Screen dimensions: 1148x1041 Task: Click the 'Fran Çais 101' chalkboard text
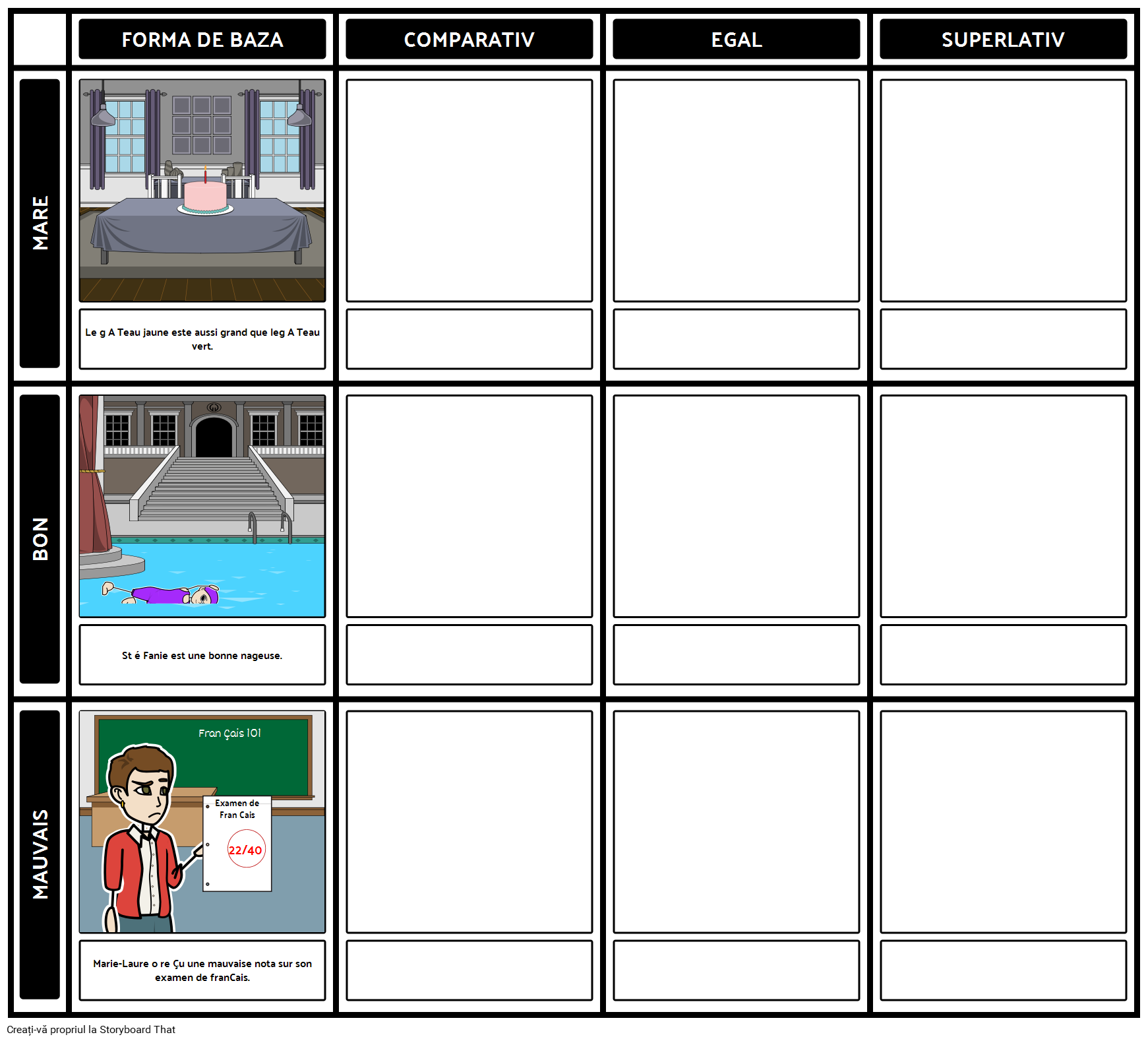[x=229, y=733]
